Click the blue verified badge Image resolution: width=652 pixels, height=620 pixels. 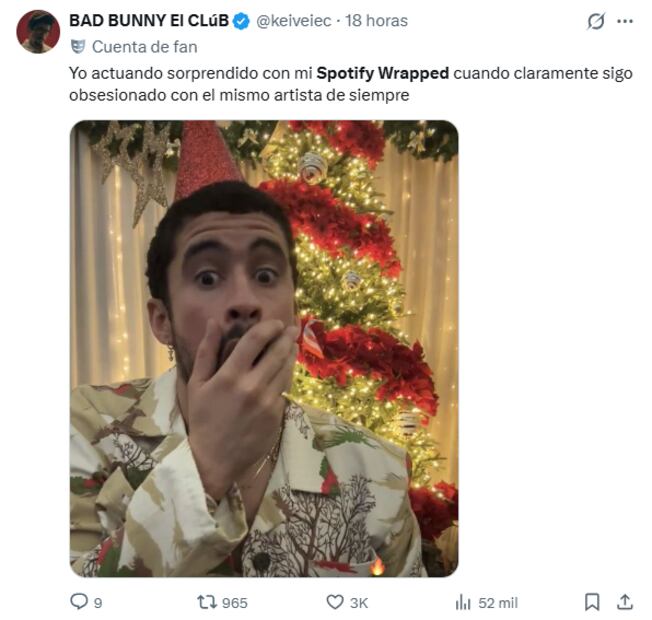coord(241,21)
